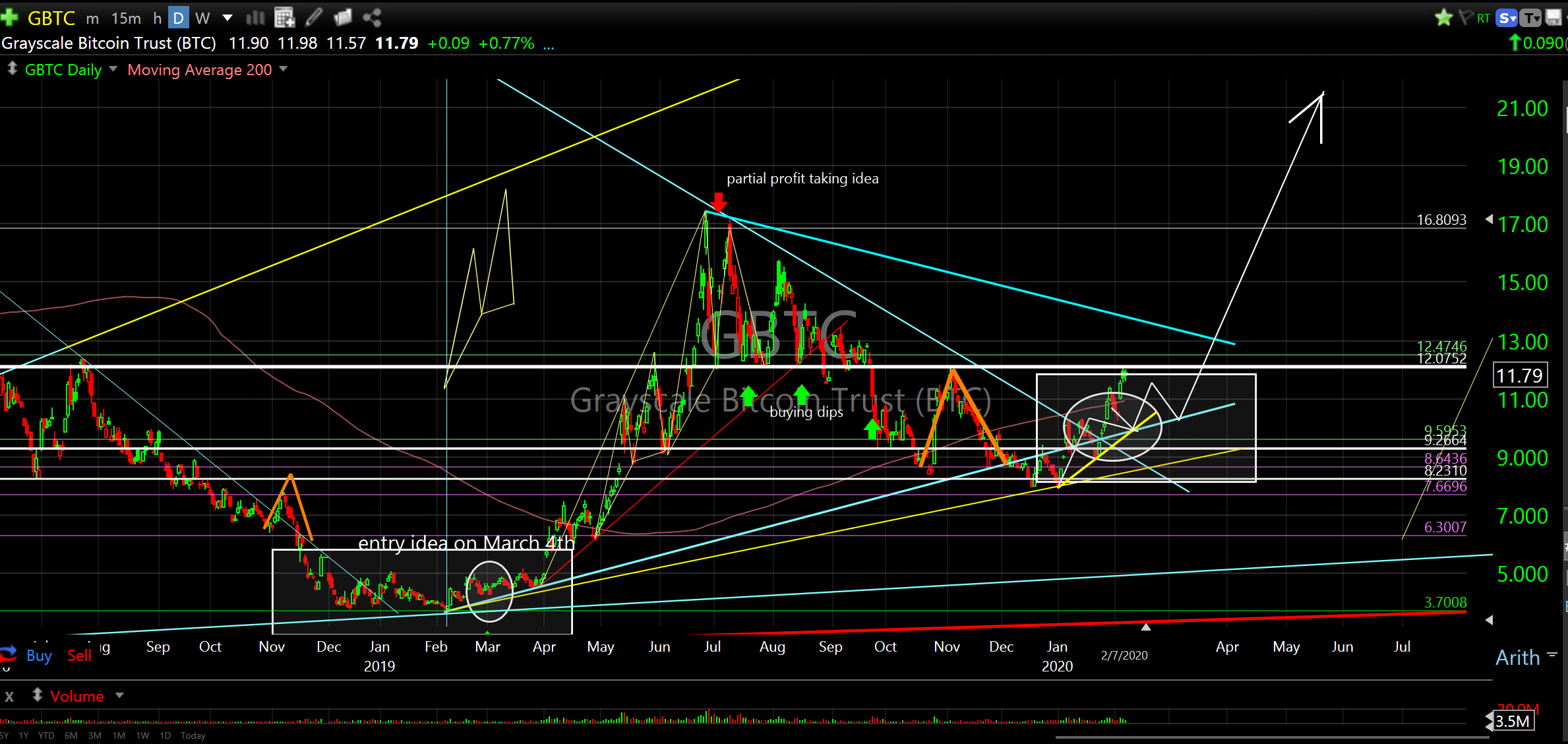Select the pencil drawing tools icon
This screenshot has width=1568, height=744.
[314, 18]
